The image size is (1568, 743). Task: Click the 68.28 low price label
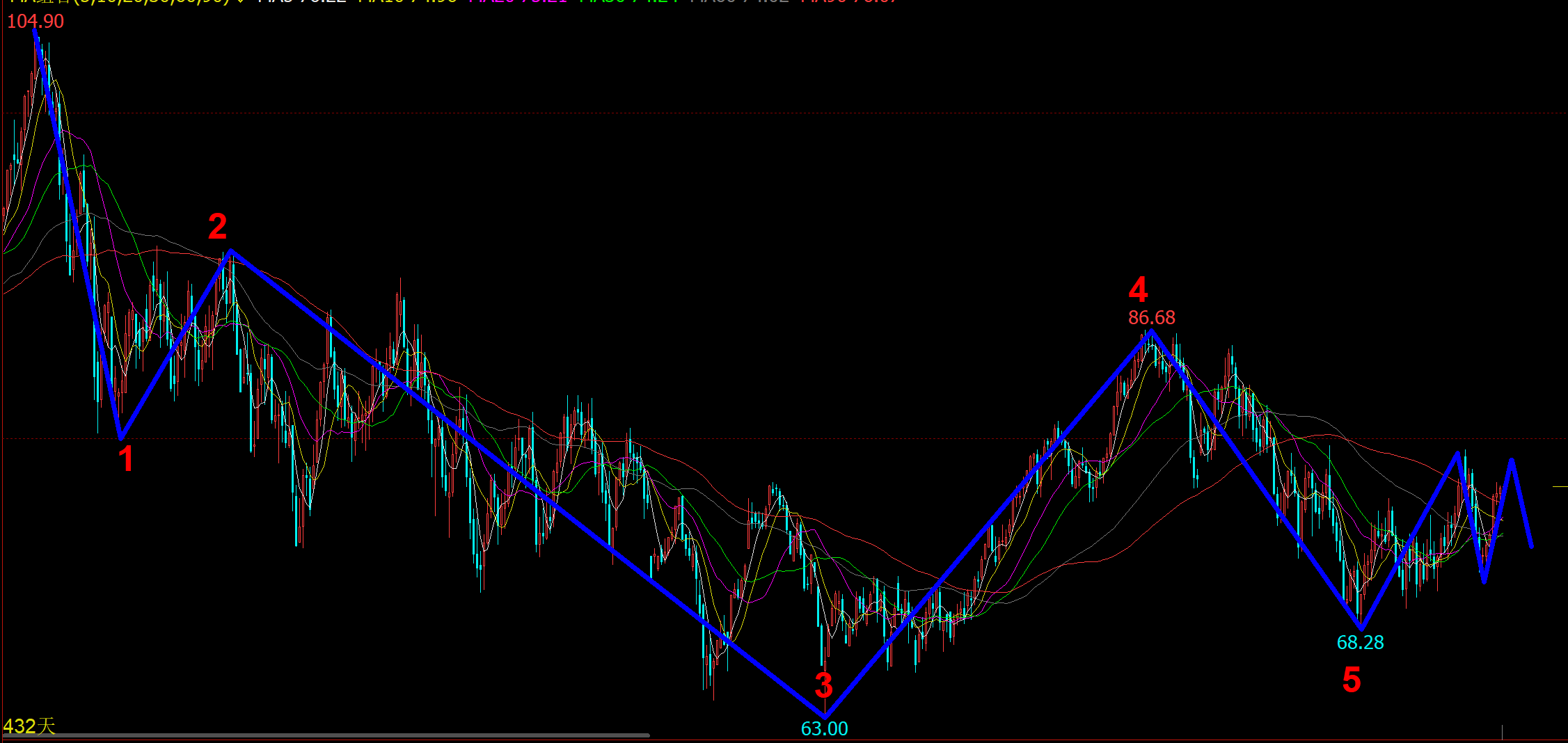coord(1360,642)
